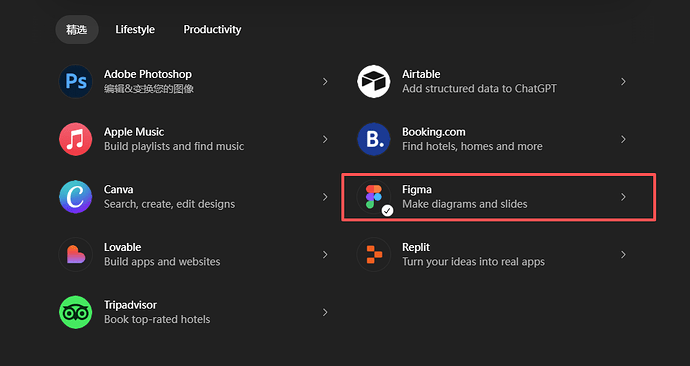Expand Booking.com with its arrow
The height and width of the screenshot is (366, 690).
[623, 139]
